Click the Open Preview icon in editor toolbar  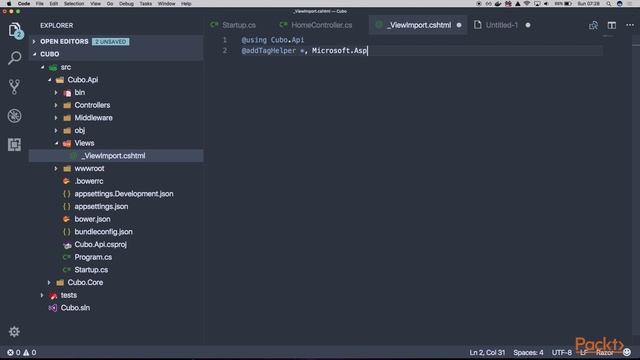tap(593, 25)
